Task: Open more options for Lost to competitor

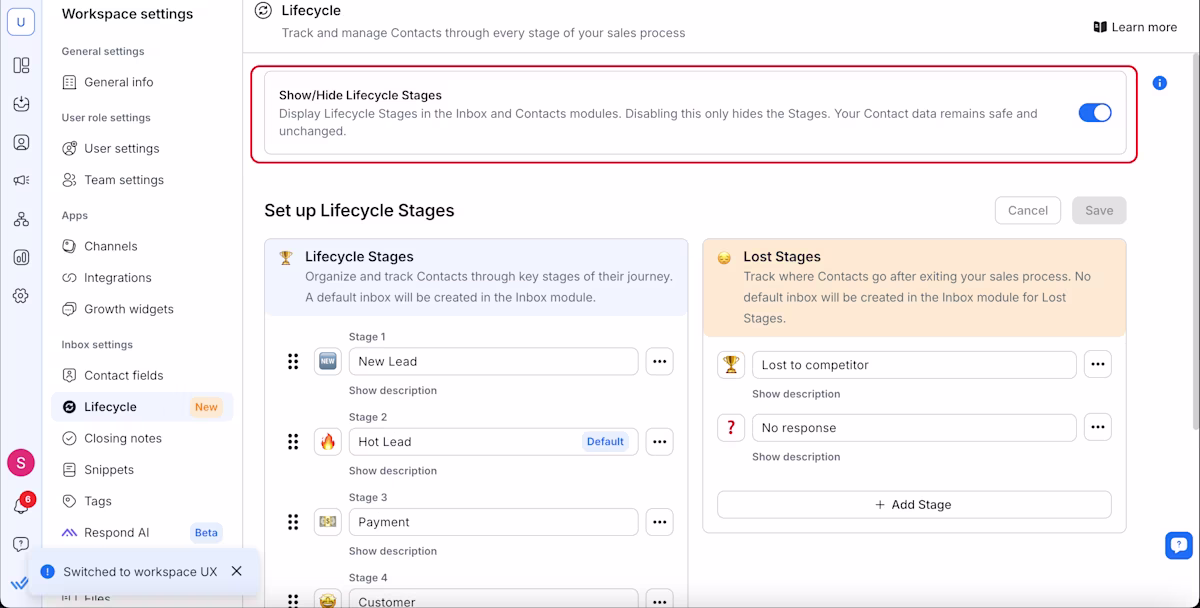Action: click(1098, 364)
